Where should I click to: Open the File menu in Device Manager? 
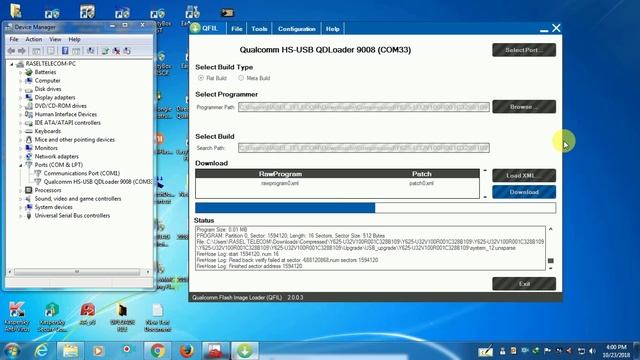click(x=14, y=39)
